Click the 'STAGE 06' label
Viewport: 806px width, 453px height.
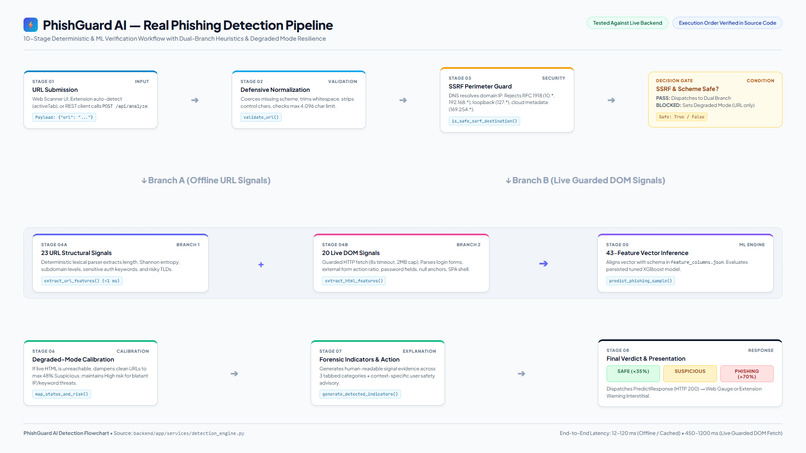click(x=43, y=351)
